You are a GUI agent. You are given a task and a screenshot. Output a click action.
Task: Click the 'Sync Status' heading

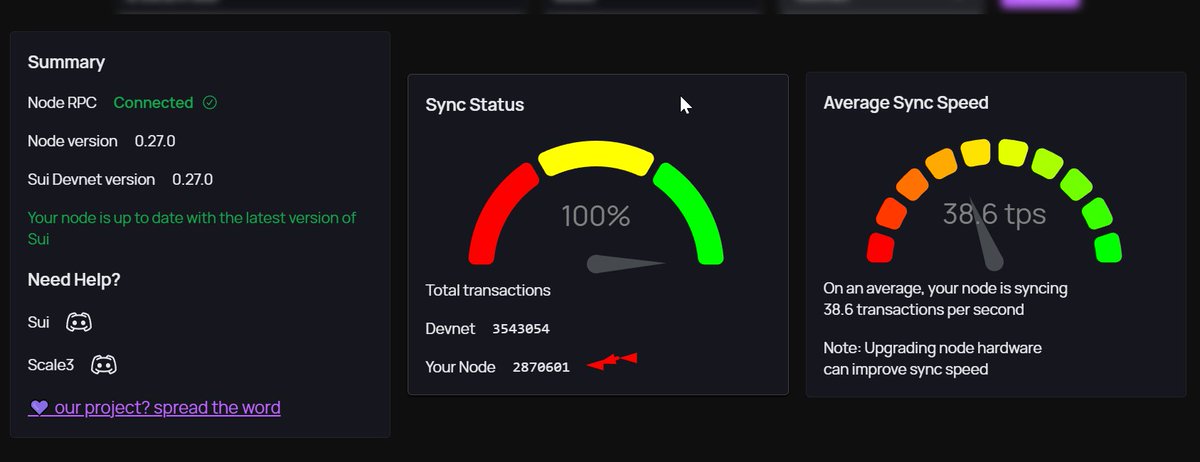point(475,104)
